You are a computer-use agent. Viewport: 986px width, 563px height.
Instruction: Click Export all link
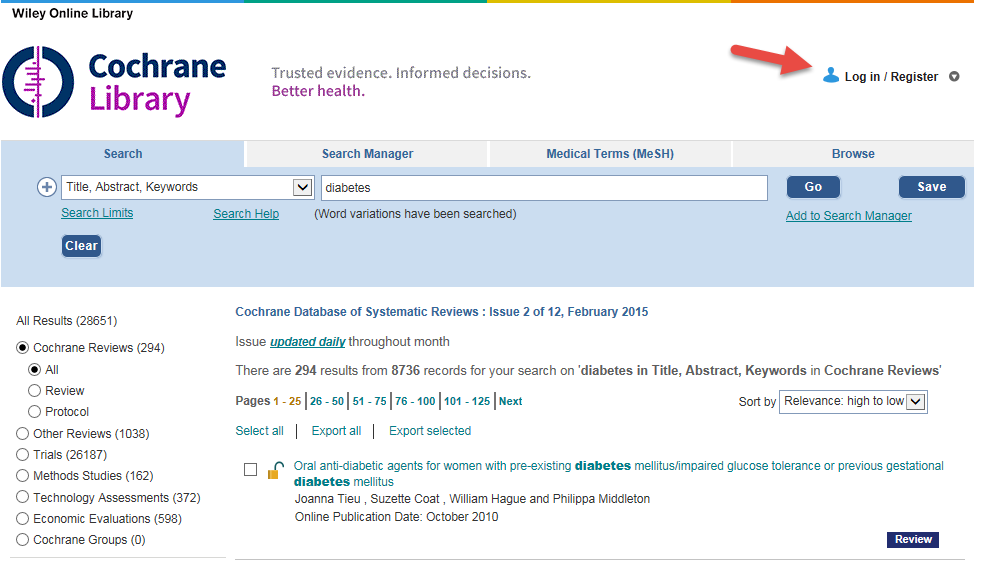[336, 431]
